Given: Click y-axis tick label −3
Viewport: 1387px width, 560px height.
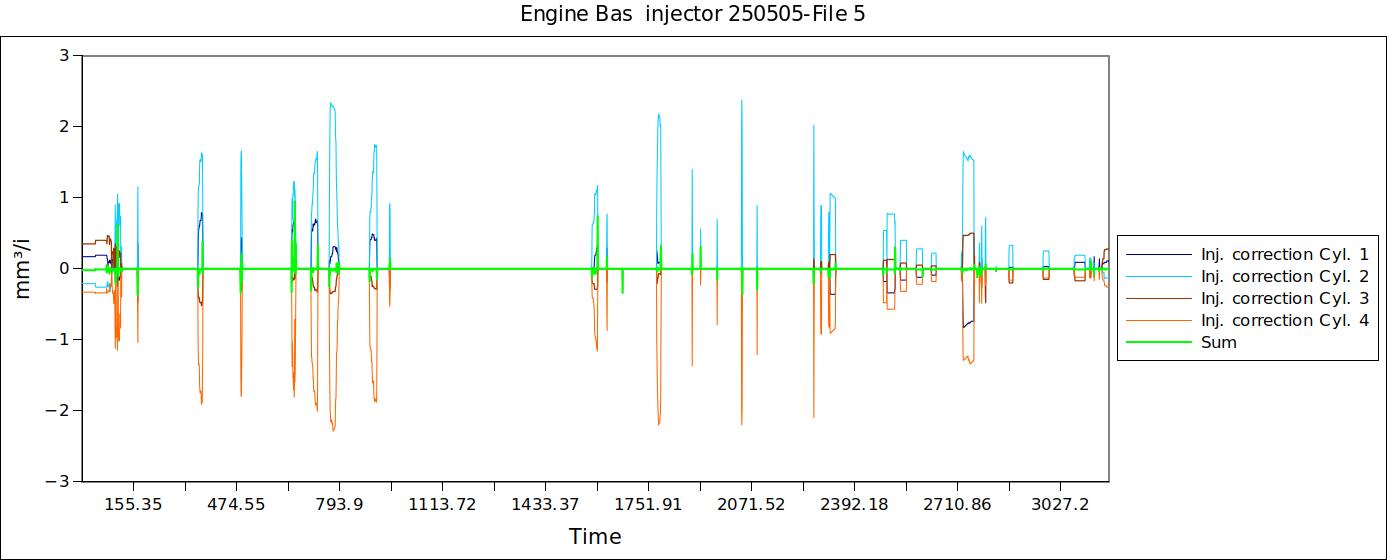Looking at the screenshot, I should 57,481.
